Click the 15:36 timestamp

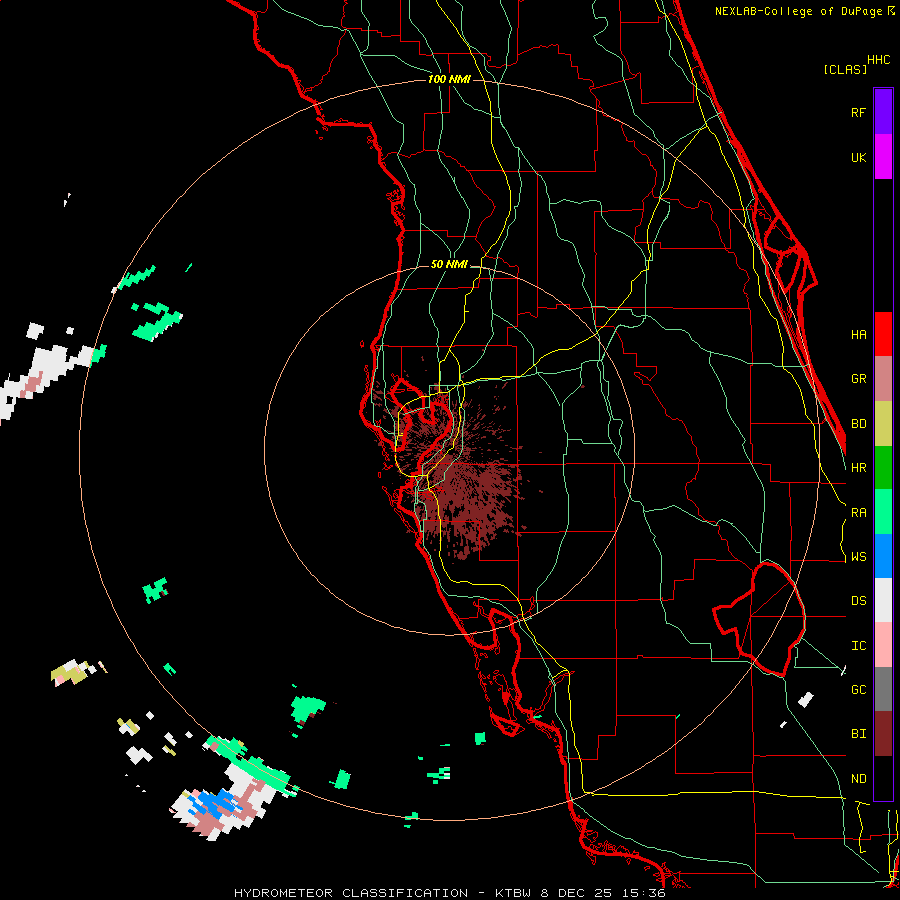point(646,893)
